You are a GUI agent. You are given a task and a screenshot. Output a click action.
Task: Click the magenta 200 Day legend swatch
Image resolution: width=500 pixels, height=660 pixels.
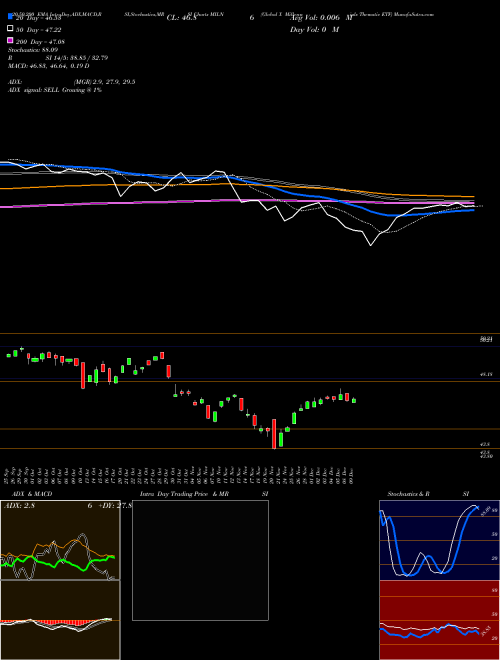(x=10, y=40)
